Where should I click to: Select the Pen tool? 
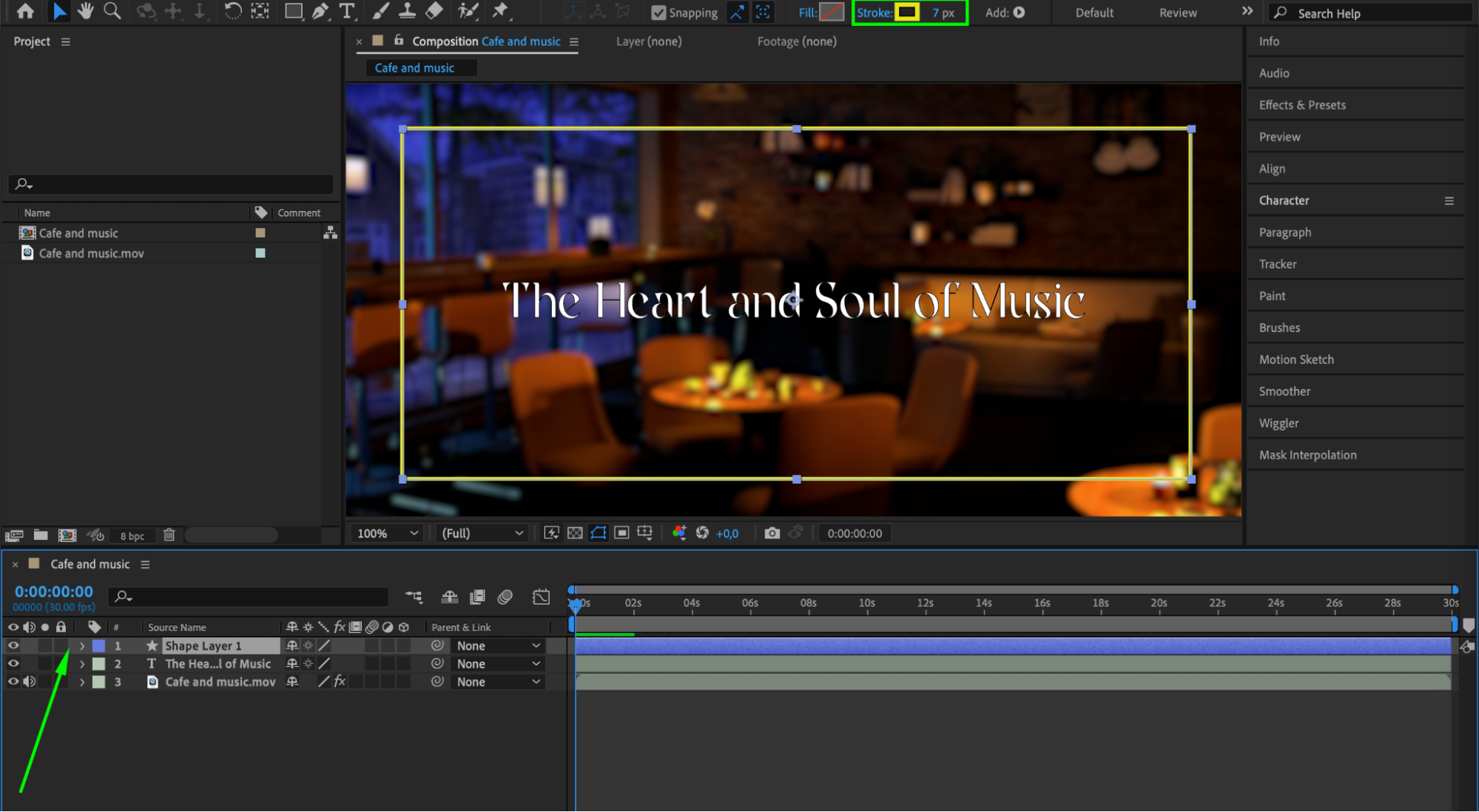click(x=320, y=11)
